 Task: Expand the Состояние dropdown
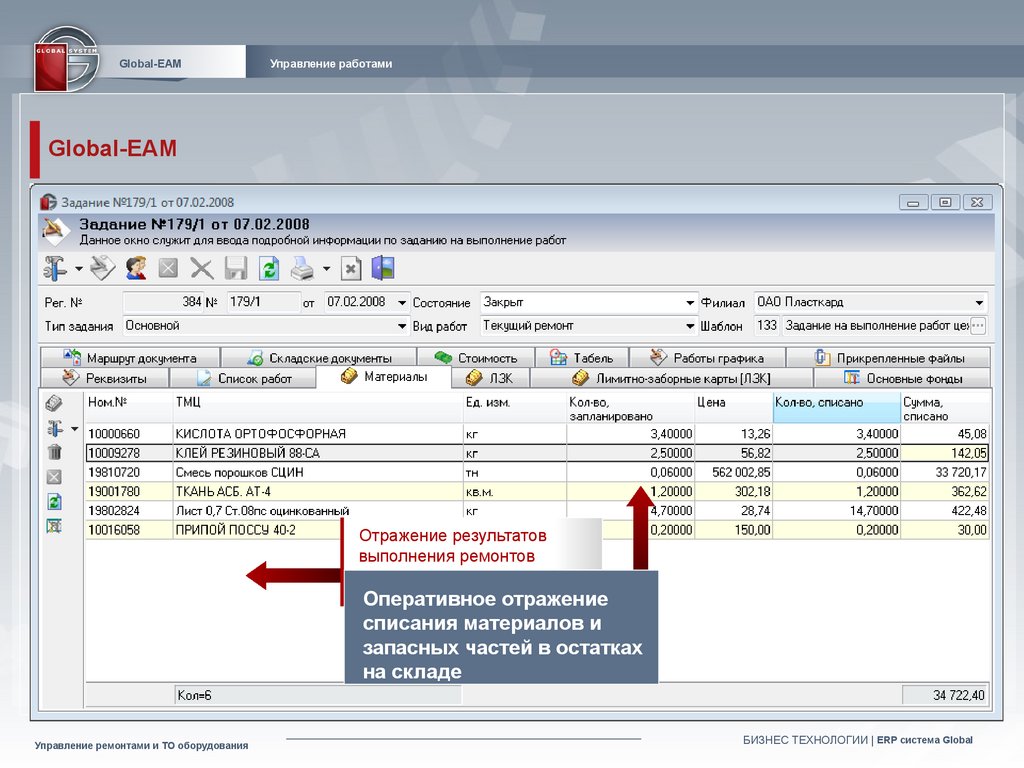(690, 302)
